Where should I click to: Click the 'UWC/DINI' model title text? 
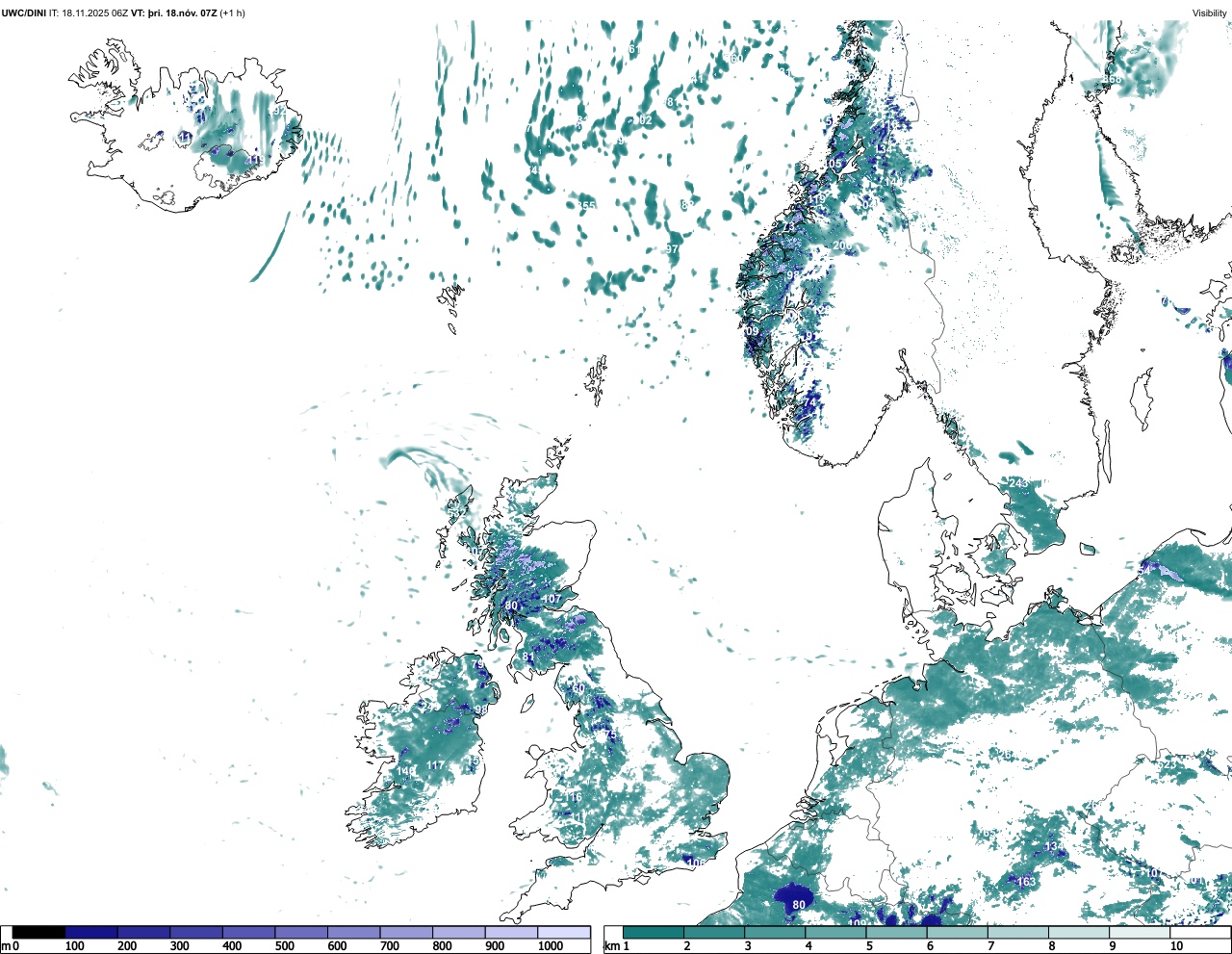click(x=23, y=13)
